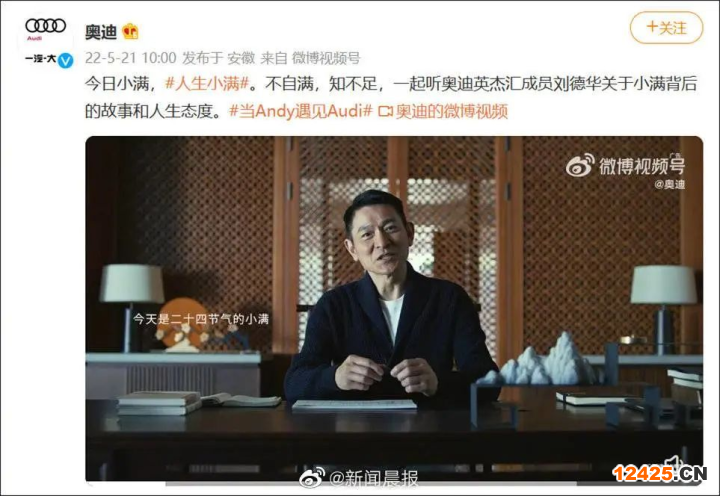Screen dimensions: 720x496
Task: Click the video camera icon before 奥迪的微博视频
Action: coord(385,111)
